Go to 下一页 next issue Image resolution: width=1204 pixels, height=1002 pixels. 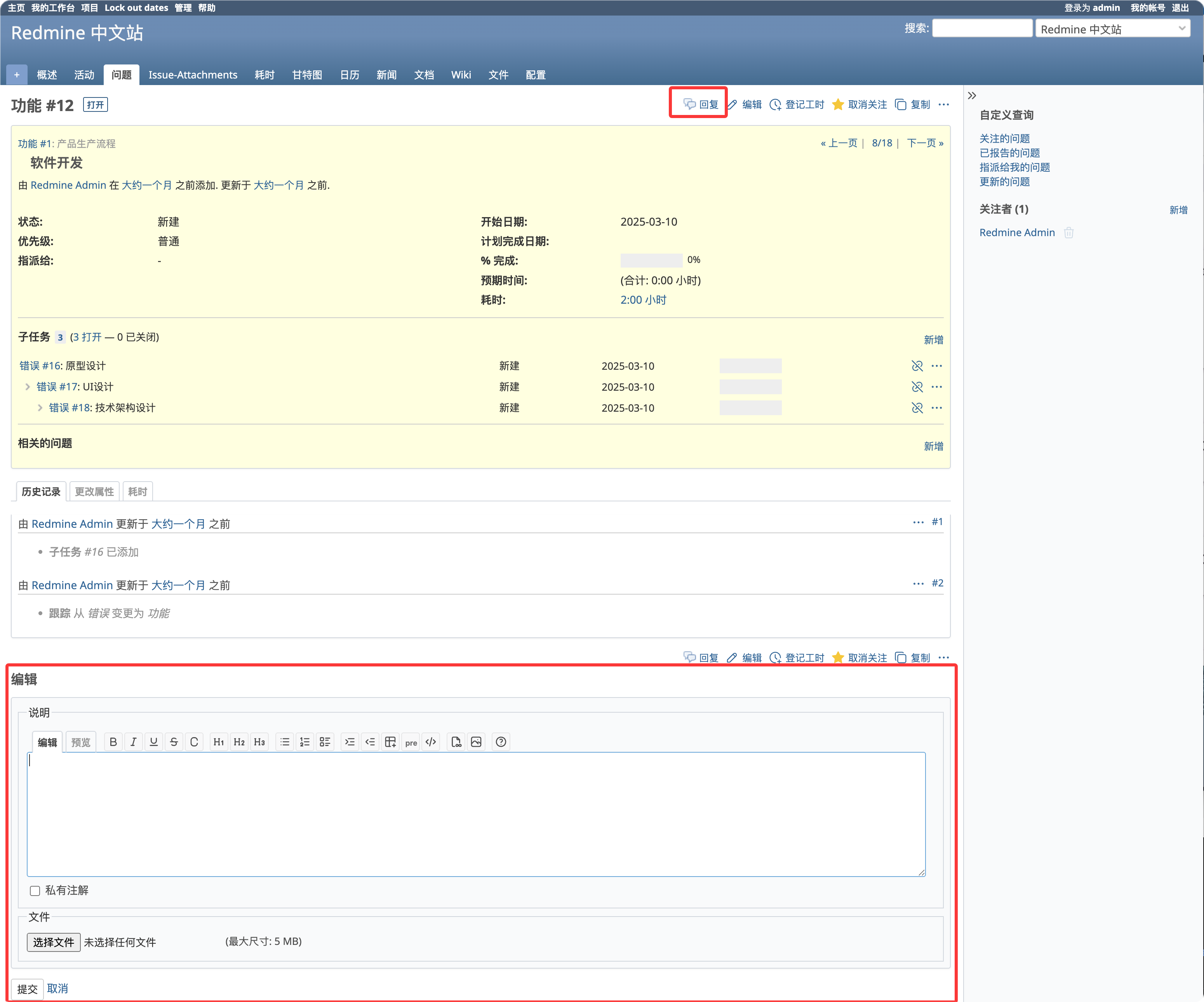[x=925, y=143]
